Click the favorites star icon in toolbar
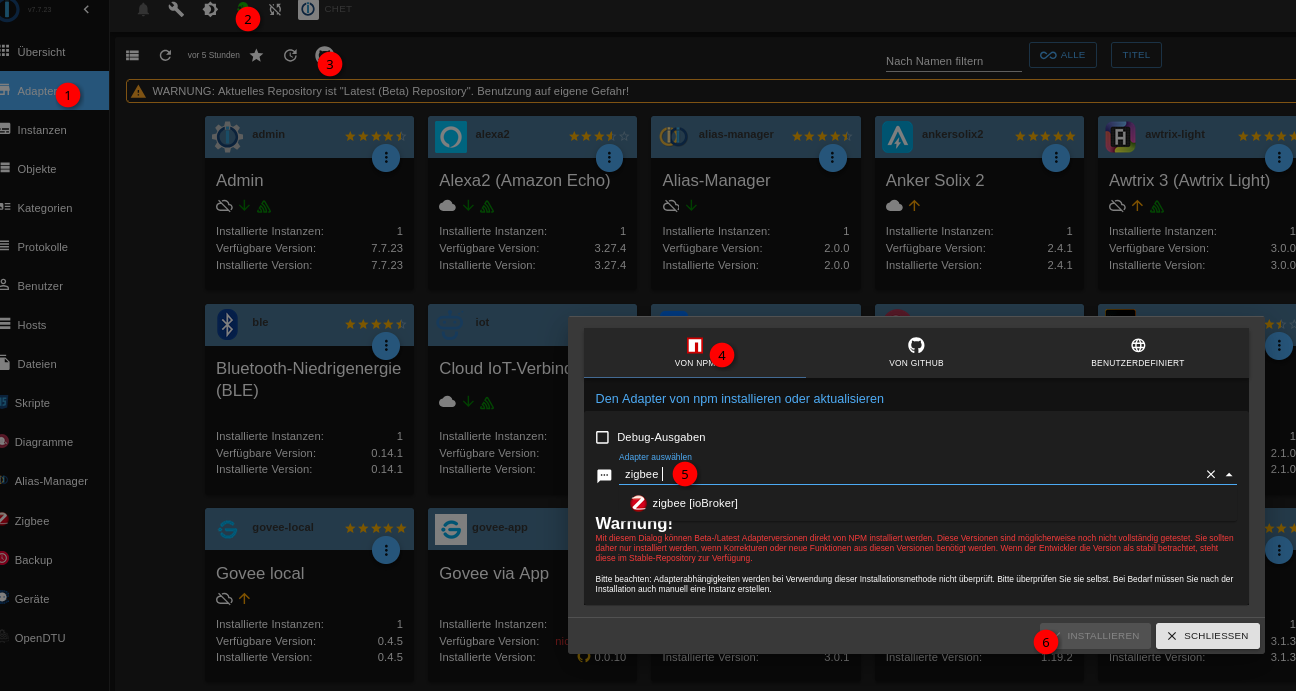 tap(256, 55)
